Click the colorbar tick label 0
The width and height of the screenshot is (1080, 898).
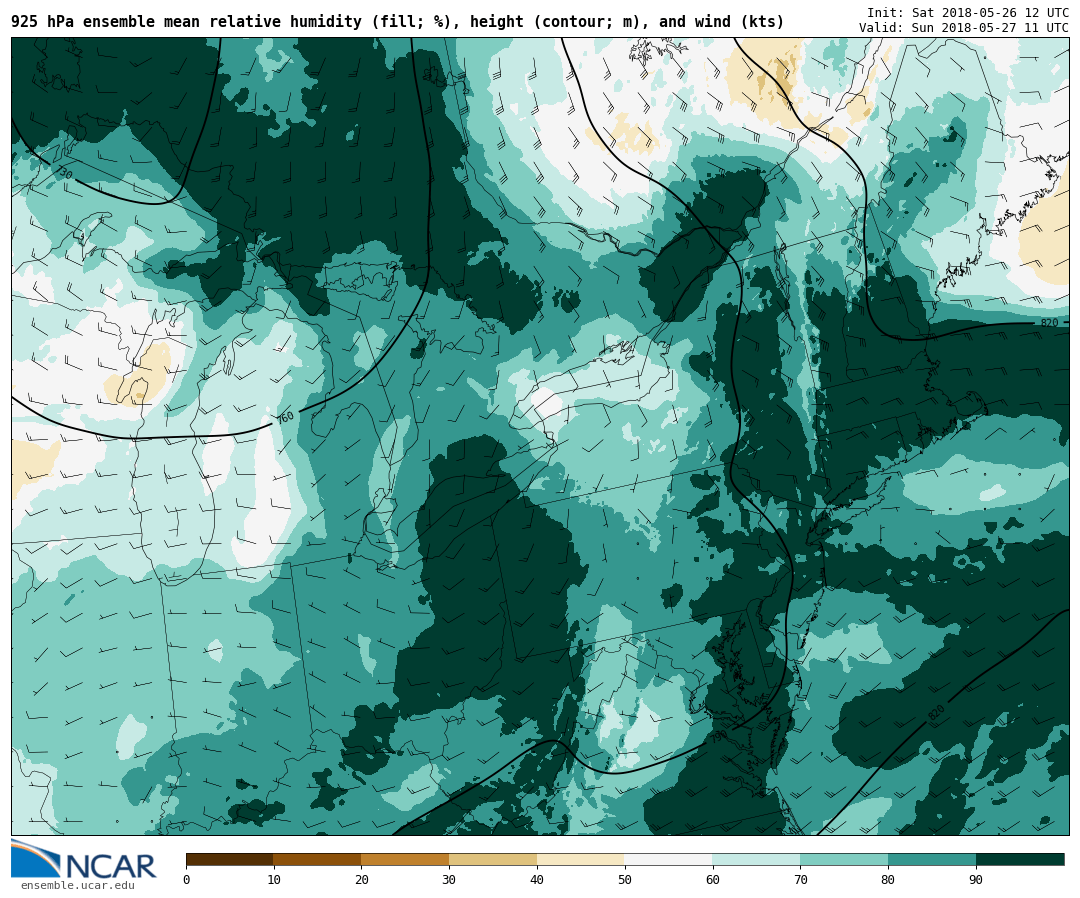click(x=187, y=879)
